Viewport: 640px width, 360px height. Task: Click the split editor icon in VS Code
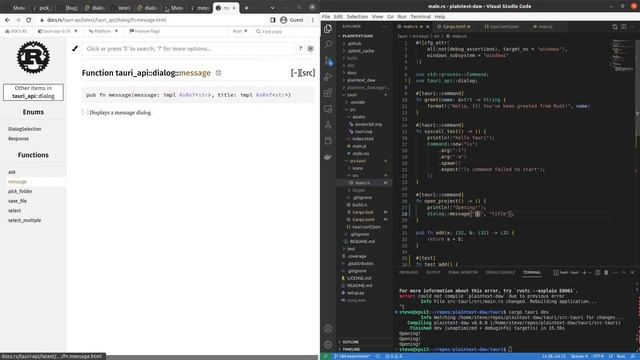tap(624, 27)
